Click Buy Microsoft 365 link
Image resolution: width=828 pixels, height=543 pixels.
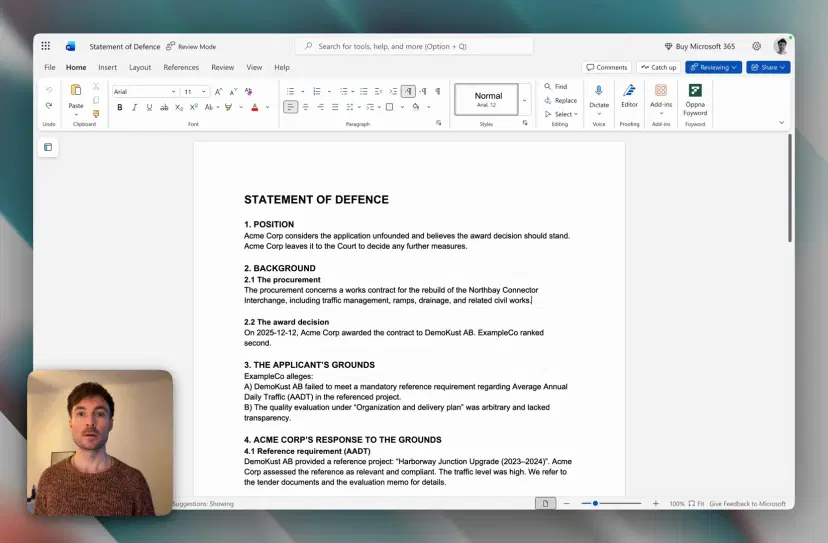(700, 46)
